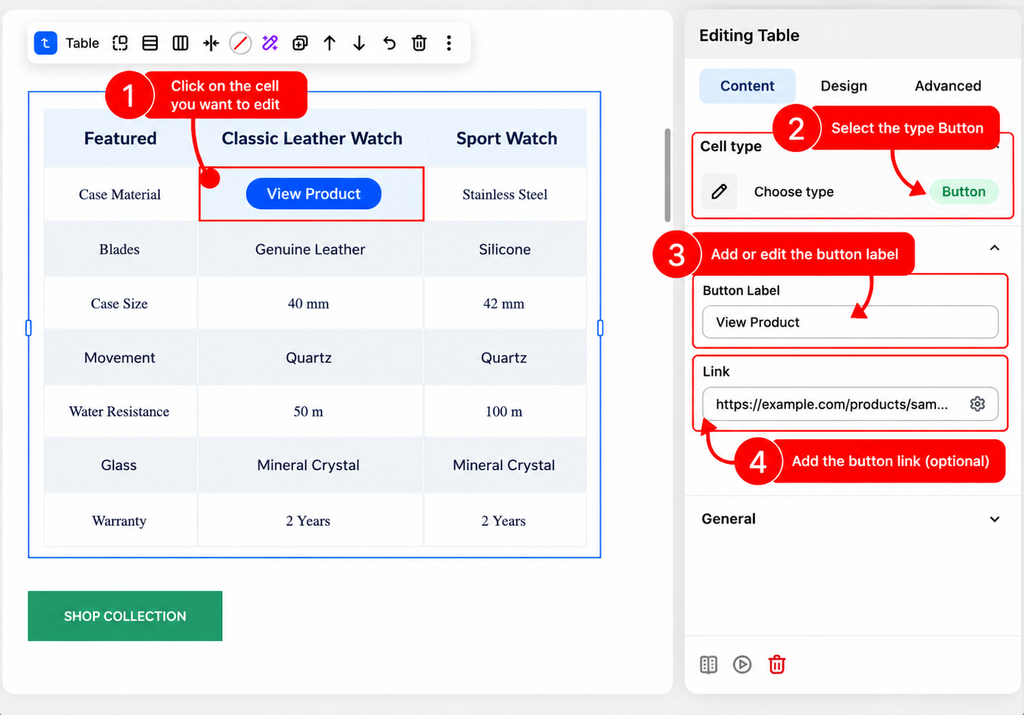Screen dimensions: 1024x715
Task: Click the red trash icon in the panel footer
Action: [776, 665]
